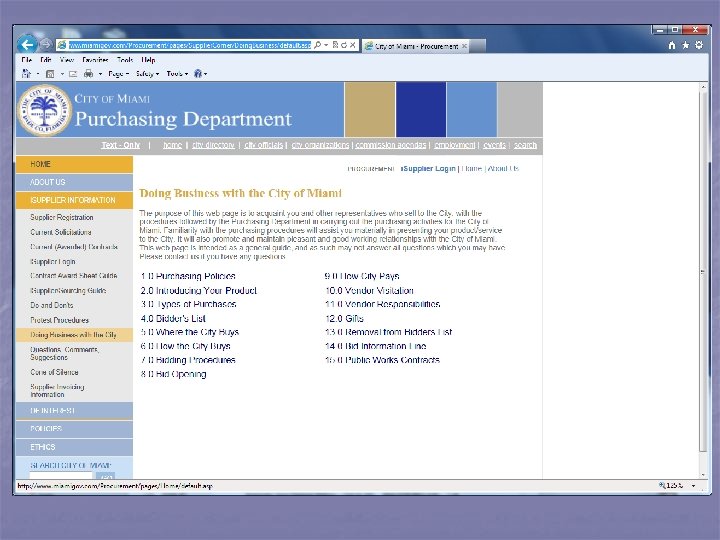Open the Print dropdown arrow

[x=101, y=74]
